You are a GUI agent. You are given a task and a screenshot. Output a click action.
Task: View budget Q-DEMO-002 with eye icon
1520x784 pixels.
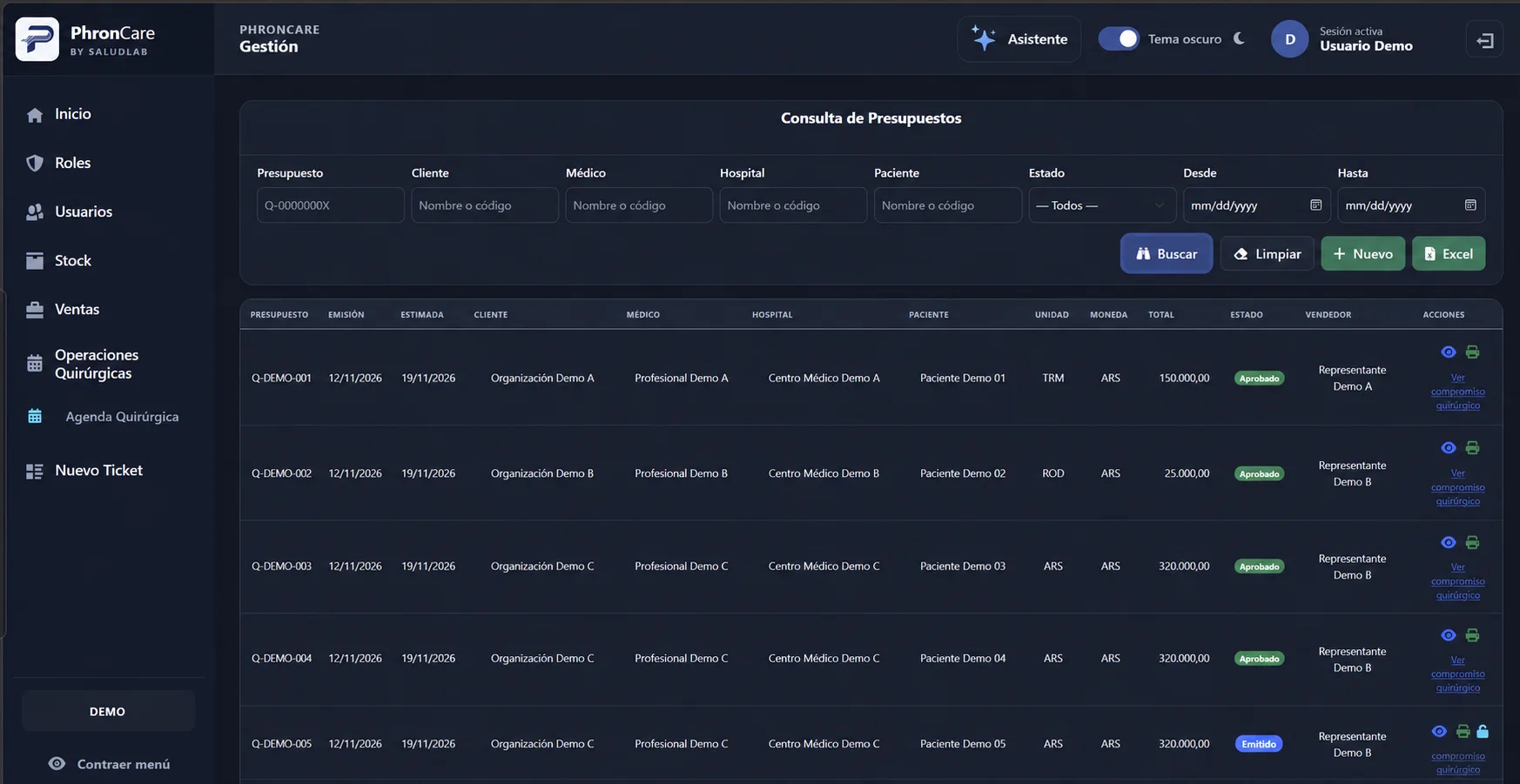click(1449, 448)
